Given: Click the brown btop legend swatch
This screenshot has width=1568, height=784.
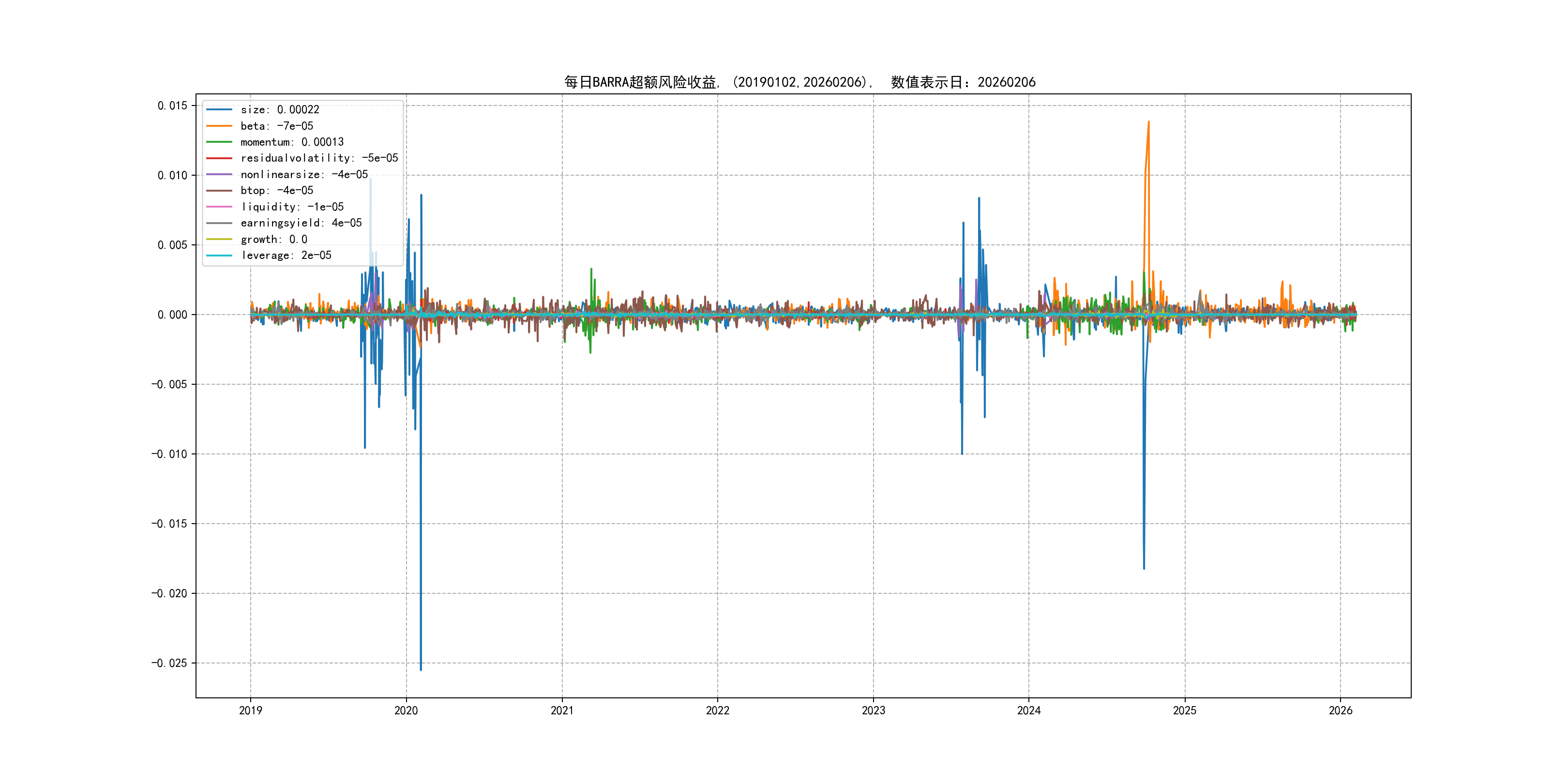Looking at the screenshot, I should click(219, 191).
